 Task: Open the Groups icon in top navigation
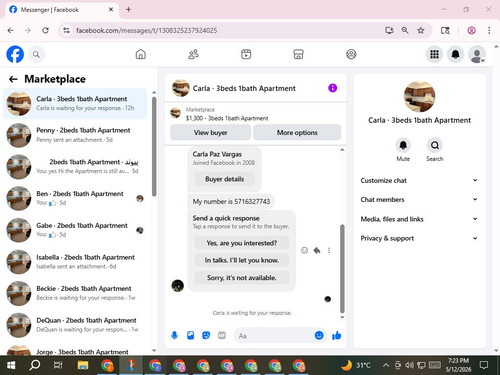351,54
